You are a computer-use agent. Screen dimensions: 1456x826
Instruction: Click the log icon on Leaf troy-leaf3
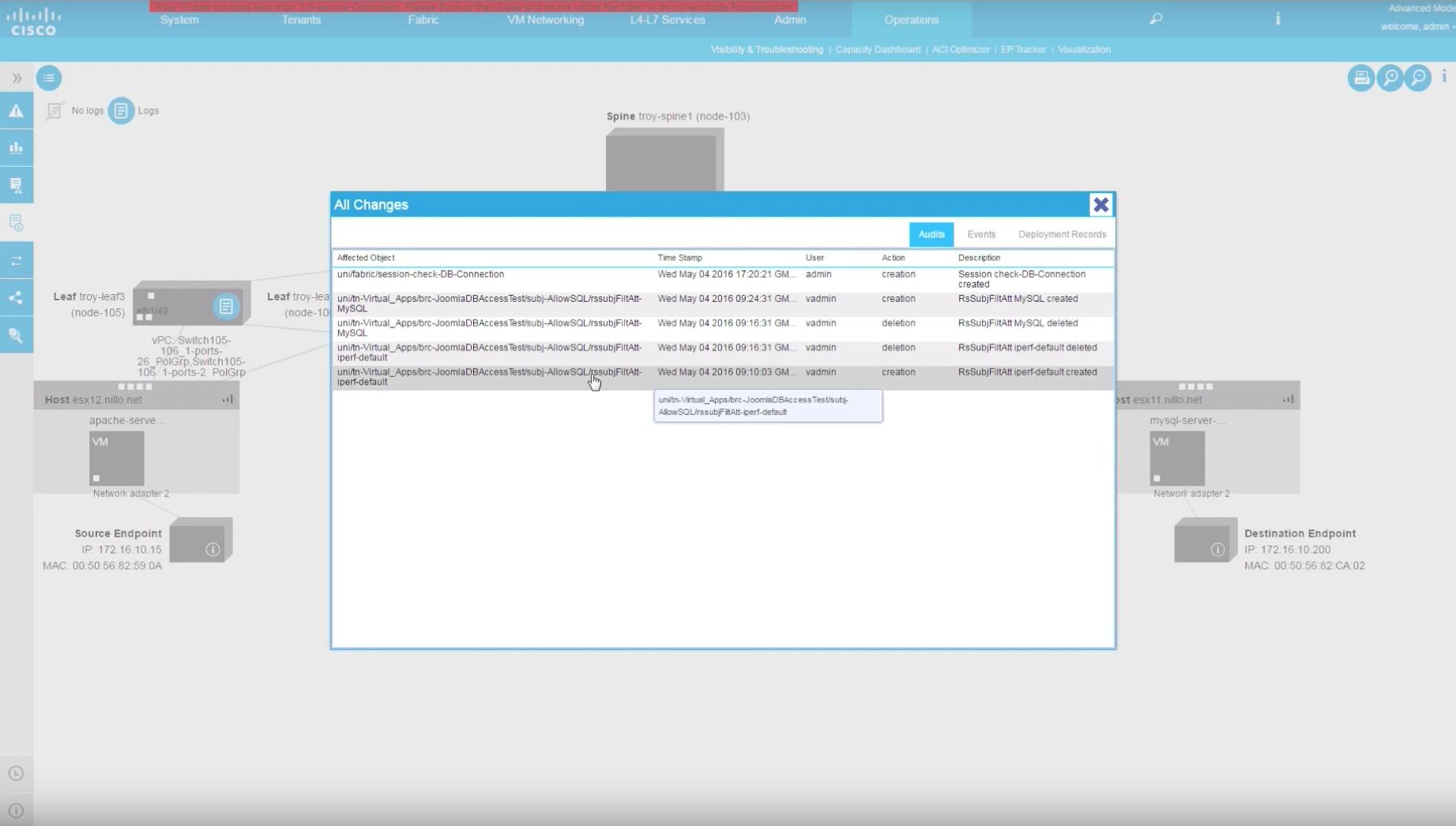point(226,306)
